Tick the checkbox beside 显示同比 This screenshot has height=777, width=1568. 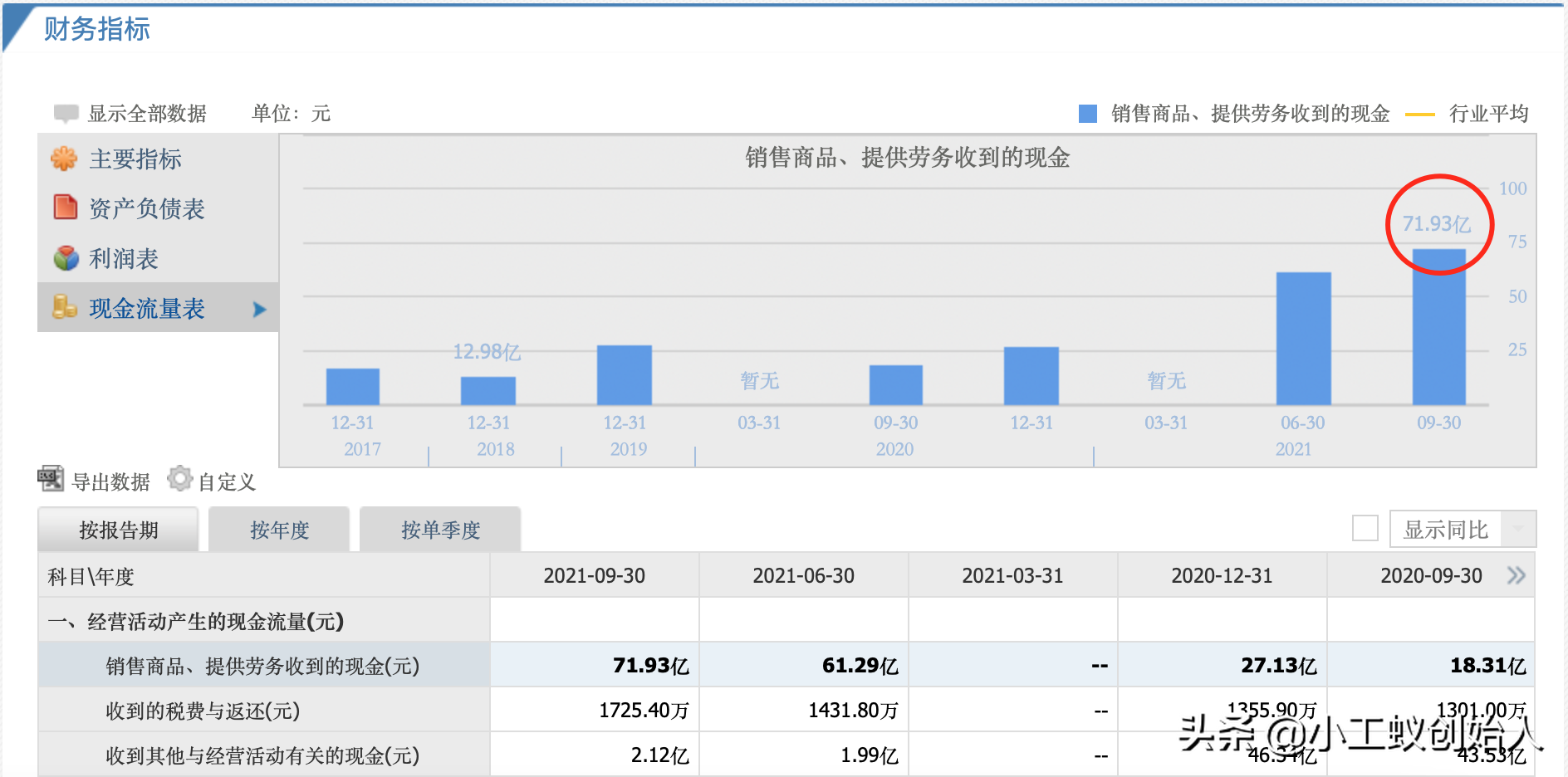1365,528
